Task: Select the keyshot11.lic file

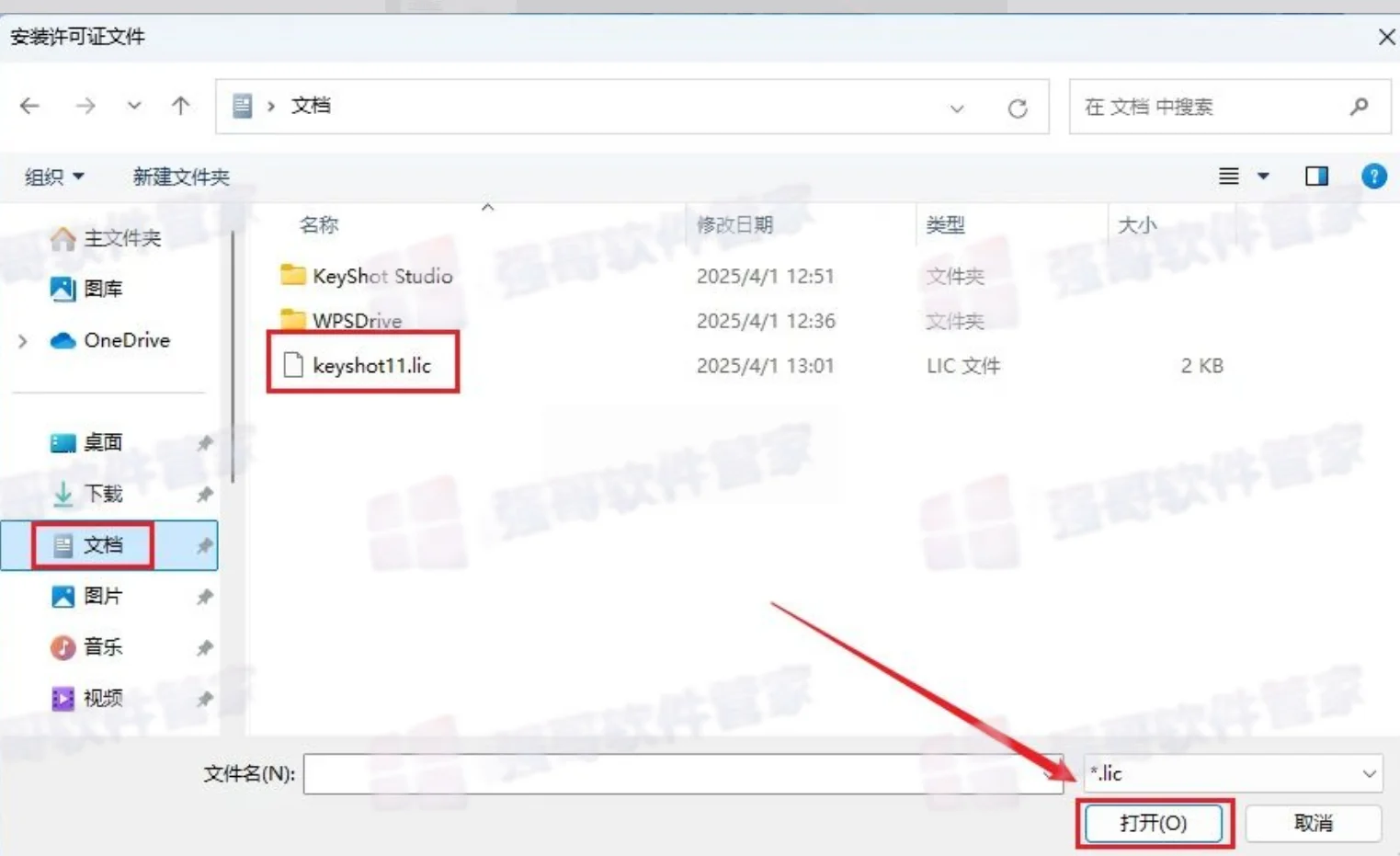Action: point(371,366)
